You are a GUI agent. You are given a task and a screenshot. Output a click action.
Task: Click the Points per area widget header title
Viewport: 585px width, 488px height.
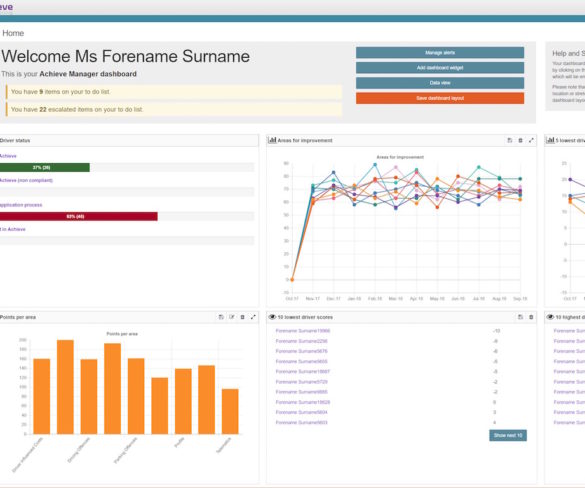[x=18, y=317]
